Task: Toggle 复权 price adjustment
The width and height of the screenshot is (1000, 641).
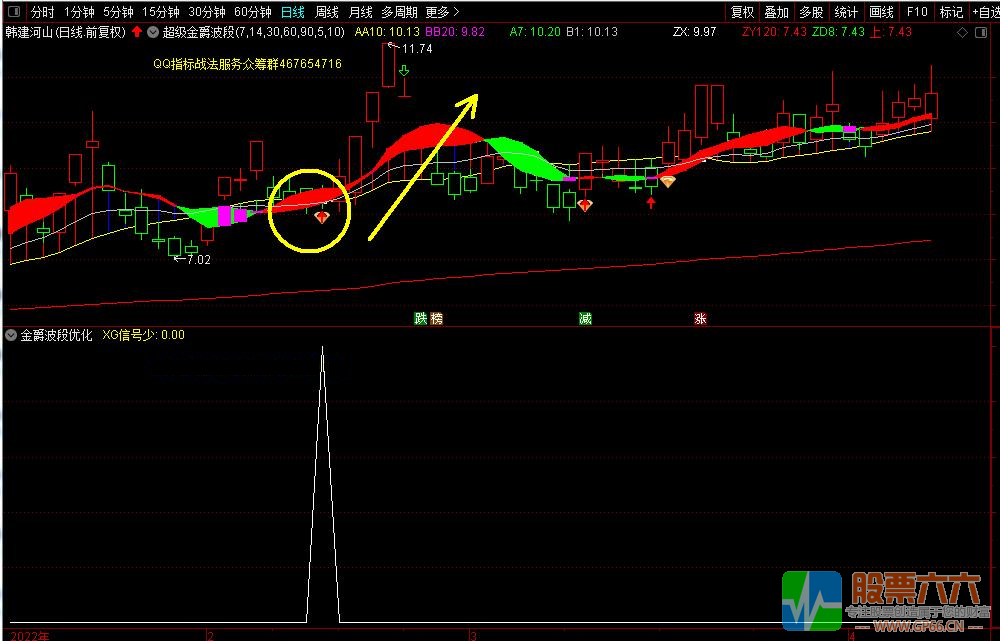Action: pos(742,12)
